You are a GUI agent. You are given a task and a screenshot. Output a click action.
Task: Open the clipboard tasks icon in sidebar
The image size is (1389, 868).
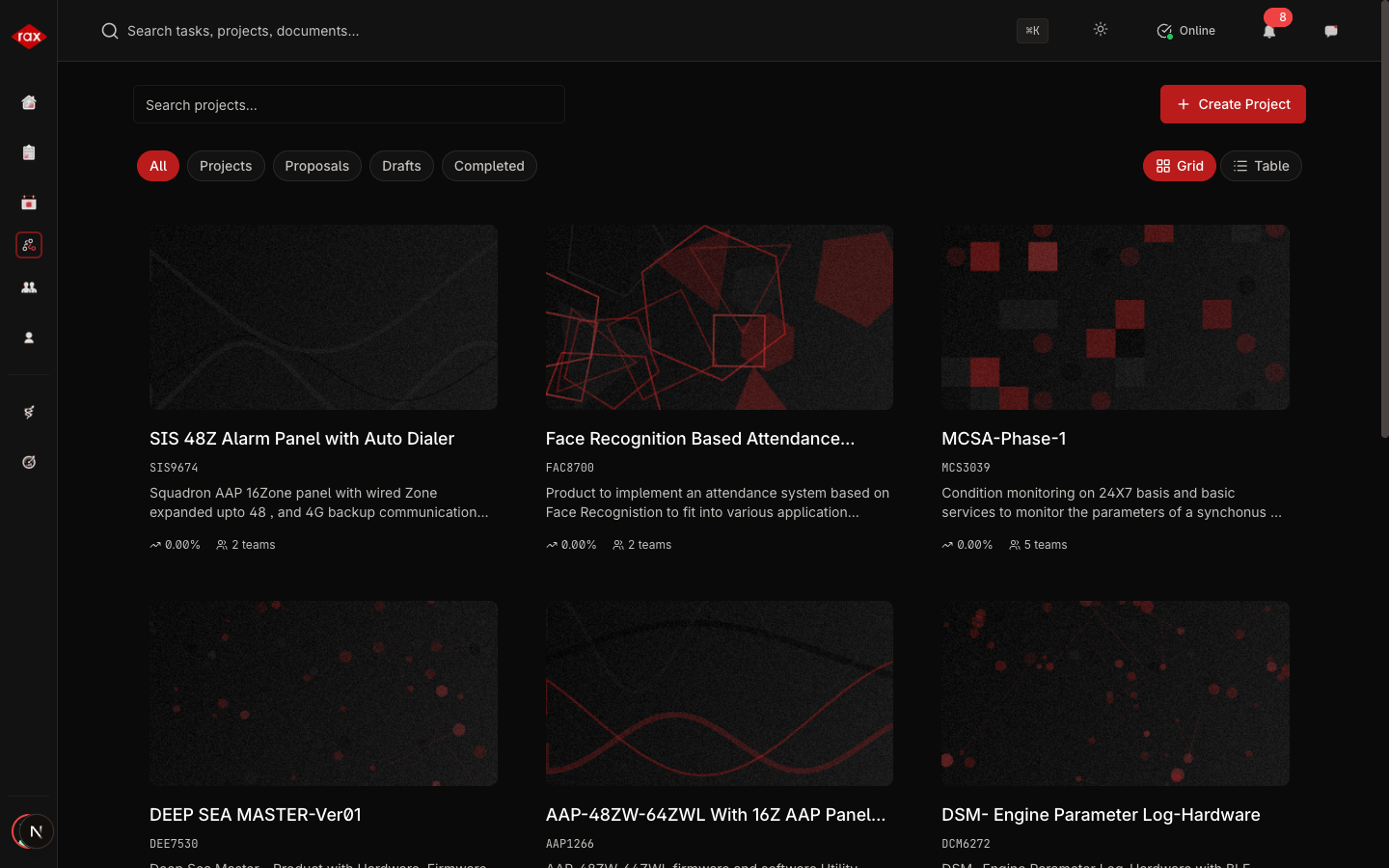point(29,152)
